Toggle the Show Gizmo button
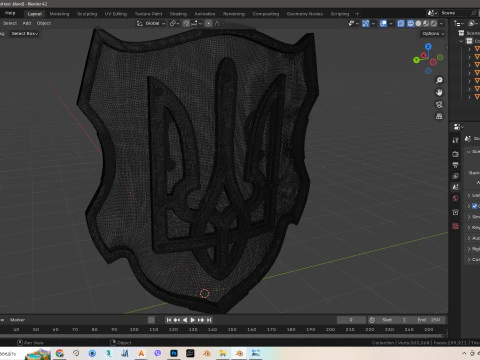Viewport: 480px width, 360px height. coord(366,23)
